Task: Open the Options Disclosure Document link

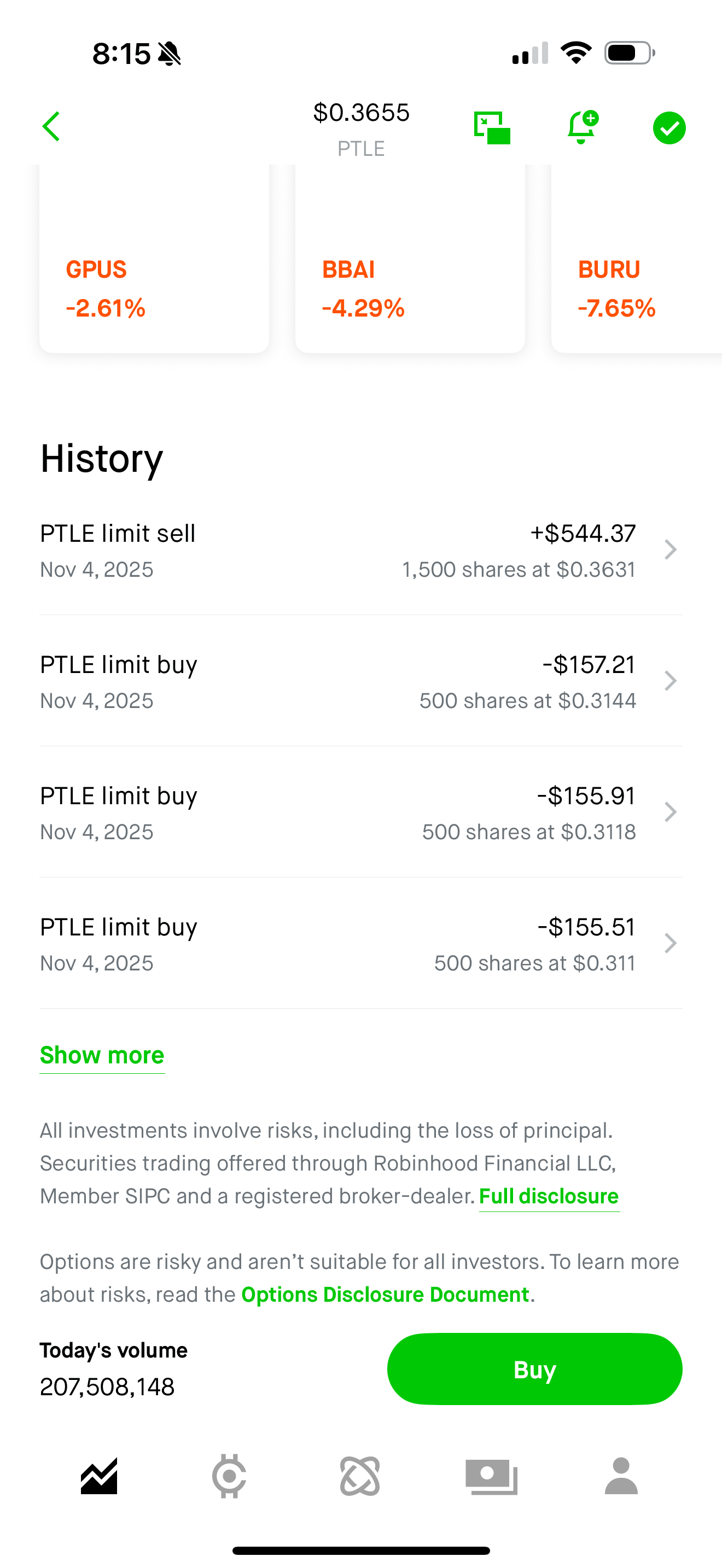Action: pyautogui.click(x=386, y=1294)
